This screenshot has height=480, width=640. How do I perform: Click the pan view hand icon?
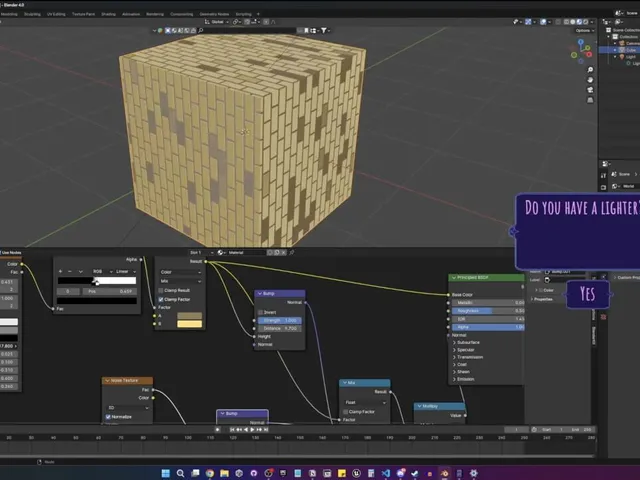(590, 80)
